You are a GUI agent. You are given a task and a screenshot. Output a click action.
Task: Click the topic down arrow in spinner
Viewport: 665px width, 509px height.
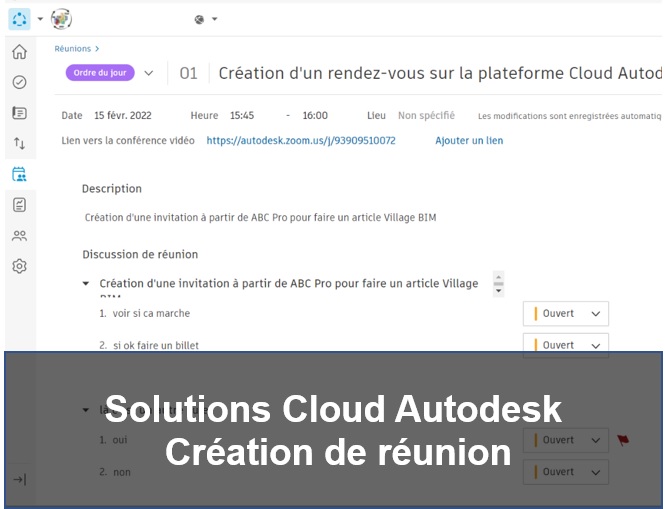pyautogui.click(x=499, y=291)
